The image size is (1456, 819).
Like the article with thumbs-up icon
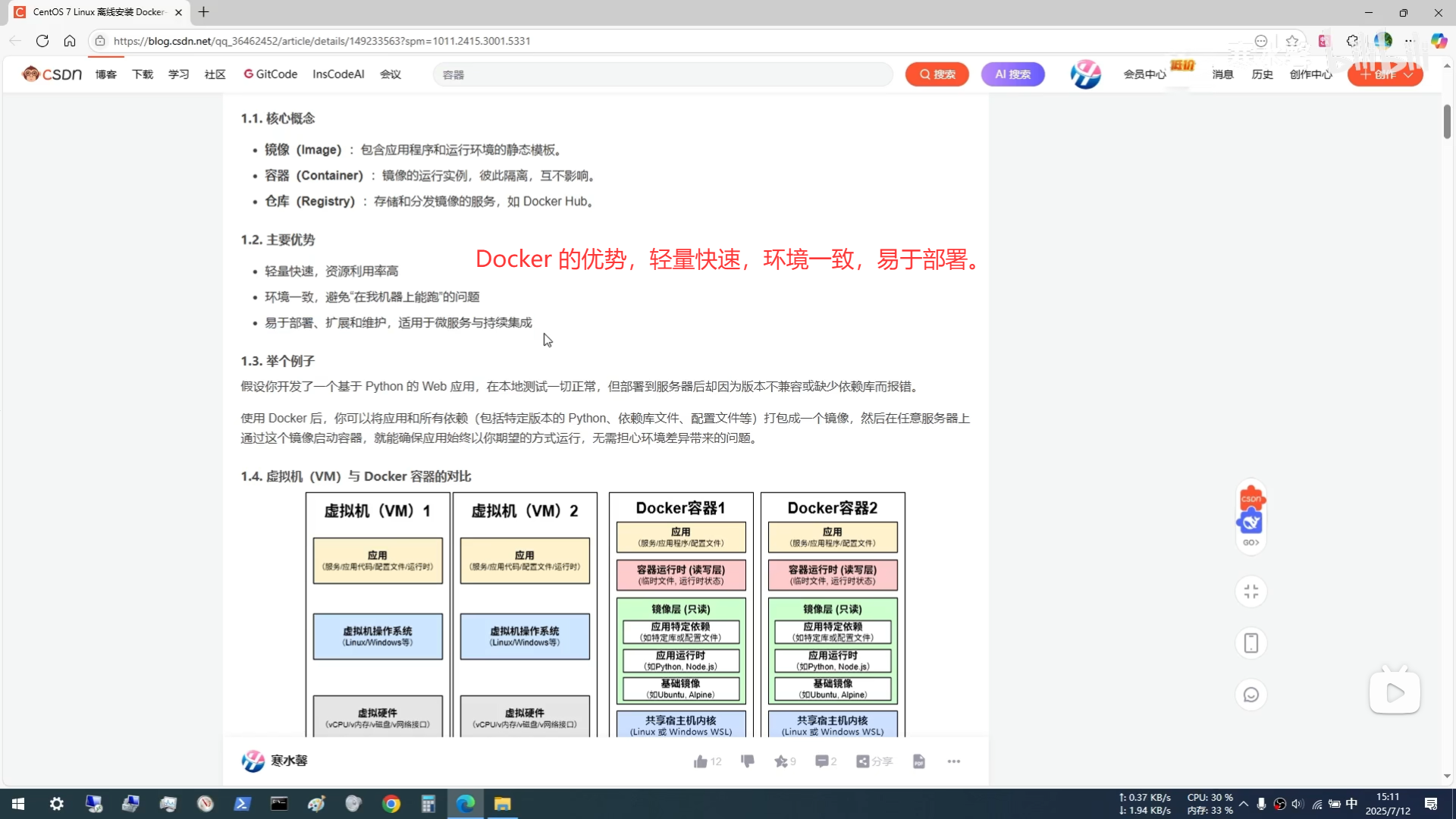pyautogui.click(x=700, y=761)
